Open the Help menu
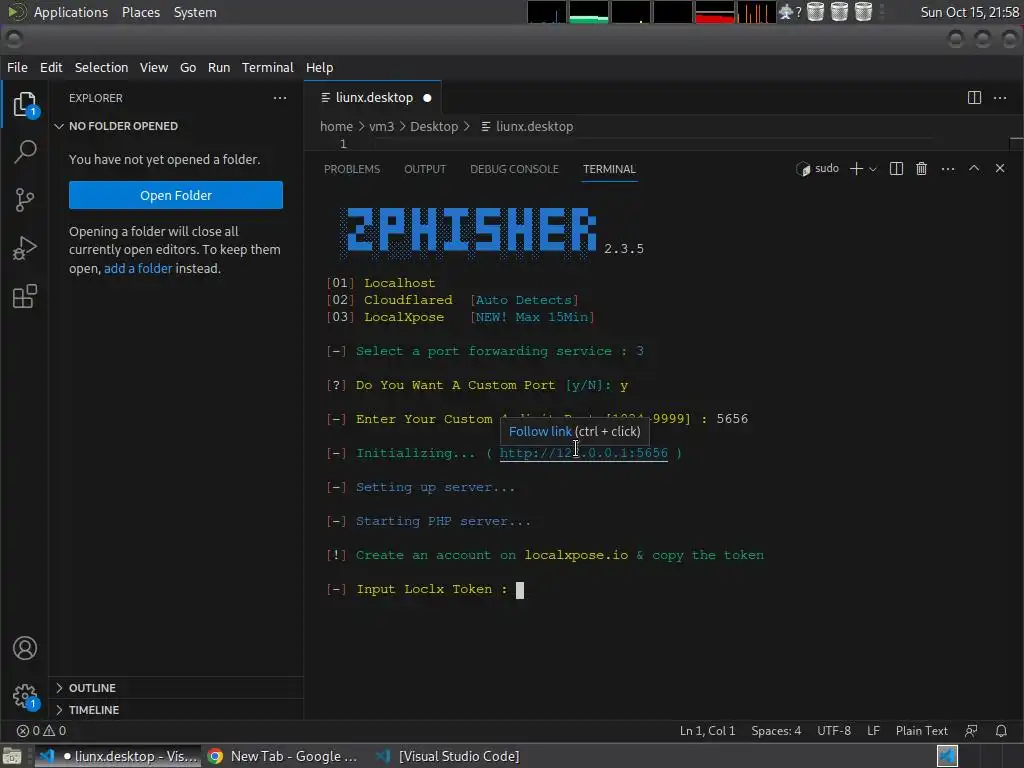The image size is (1024, 768). point(319,67)
